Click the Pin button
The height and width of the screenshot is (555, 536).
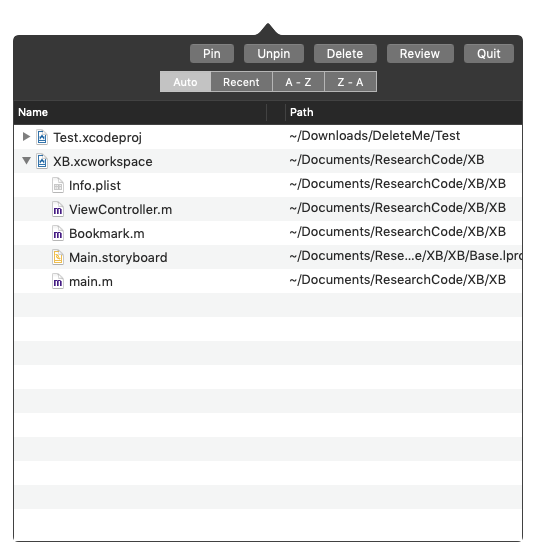tap(212, 53)
